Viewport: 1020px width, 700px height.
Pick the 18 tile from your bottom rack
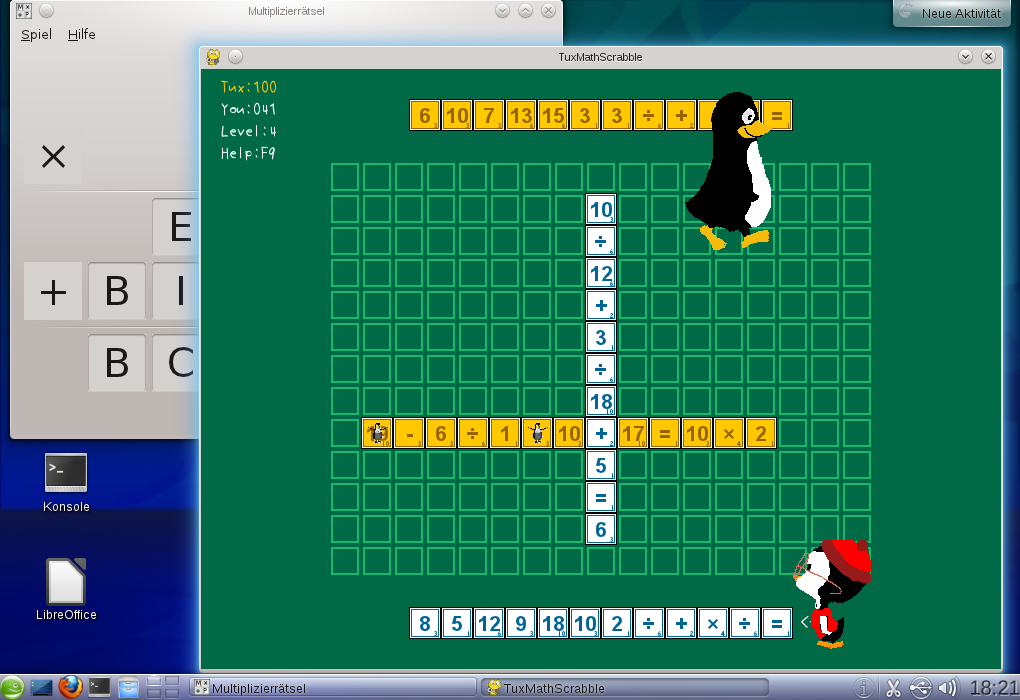click(553, 623)
